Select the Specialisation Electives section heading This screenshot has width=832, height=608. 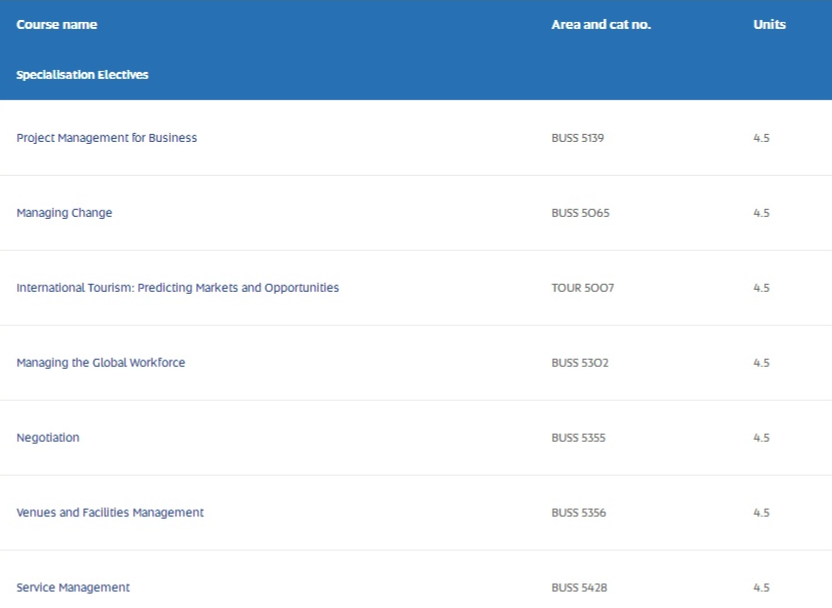pyautogui.click(x=82, y=75)
